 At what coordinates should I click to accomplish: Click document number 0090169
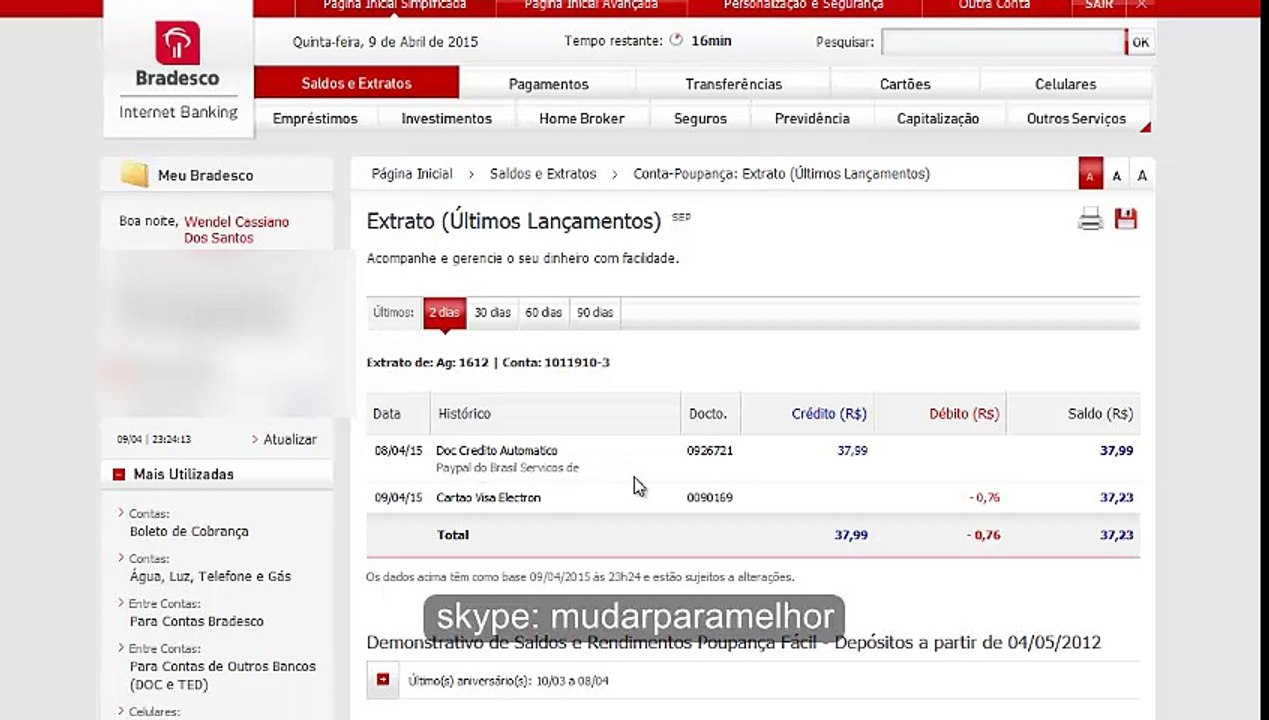pos(710,498)
